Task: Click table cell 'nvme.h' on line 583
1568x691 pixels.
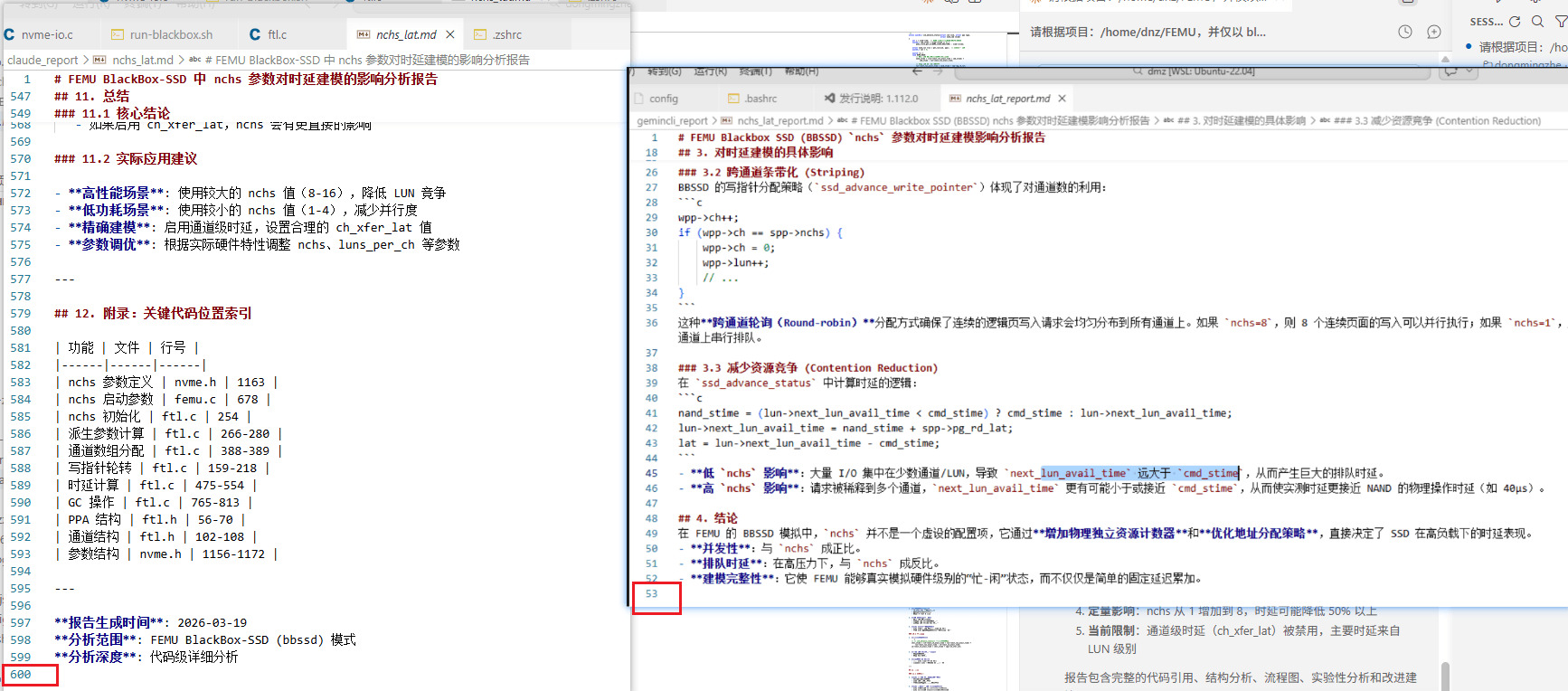Action: coord(195,382)
